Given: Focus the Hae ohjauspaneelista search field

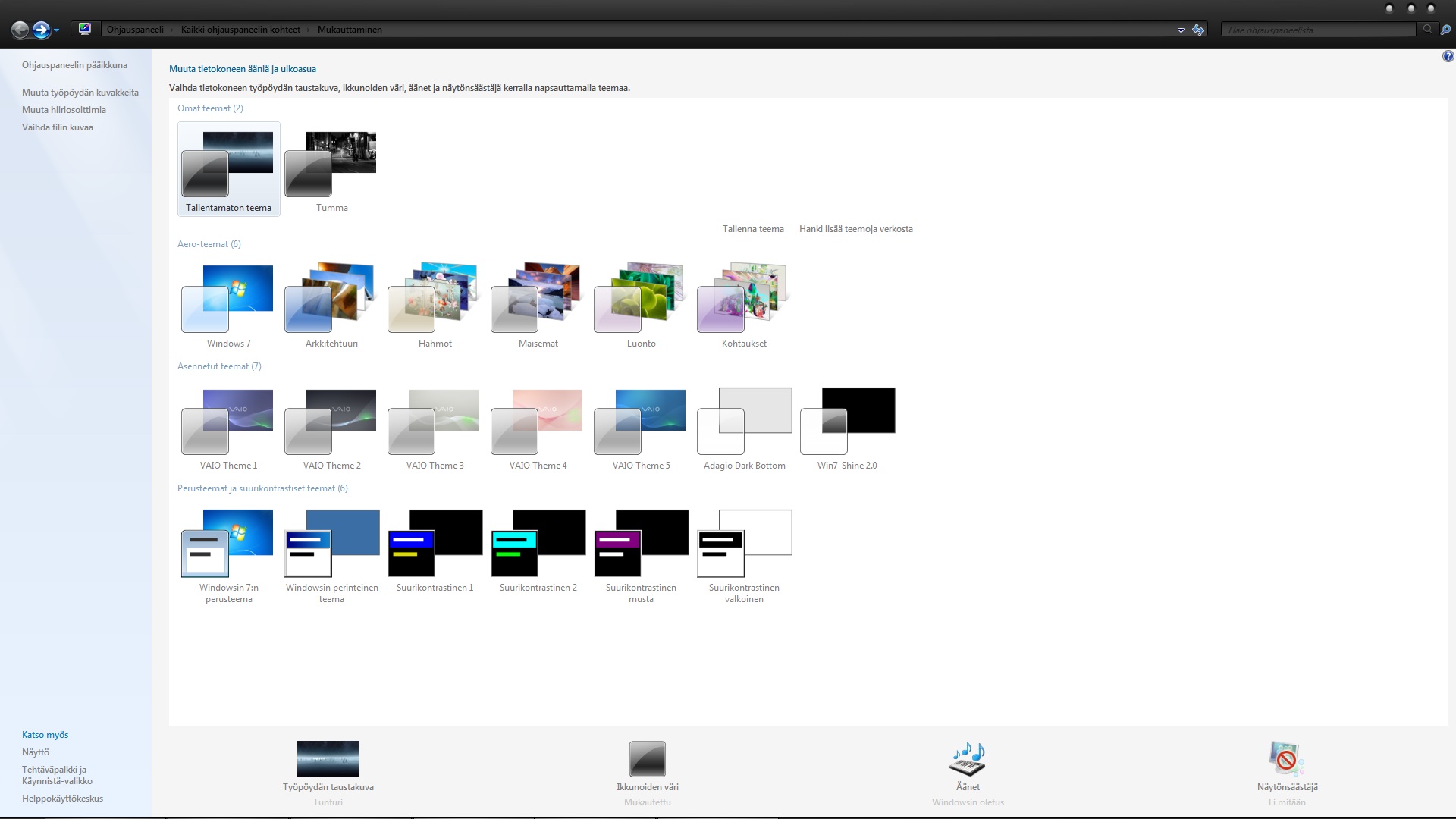Looking at the screenshot, I should coord(1319,30).
